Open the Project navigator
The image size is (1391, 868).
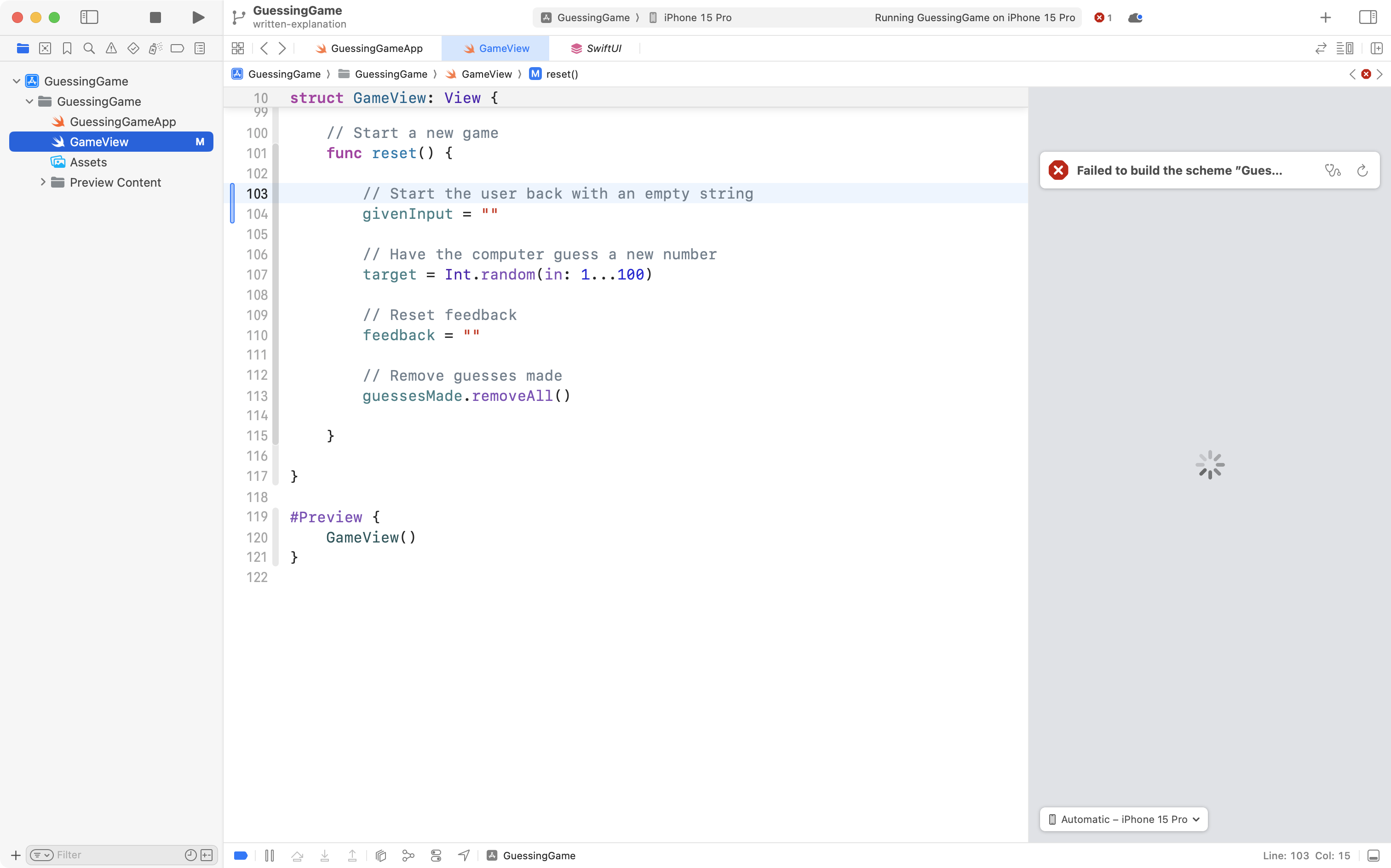[x=23, y=48]
